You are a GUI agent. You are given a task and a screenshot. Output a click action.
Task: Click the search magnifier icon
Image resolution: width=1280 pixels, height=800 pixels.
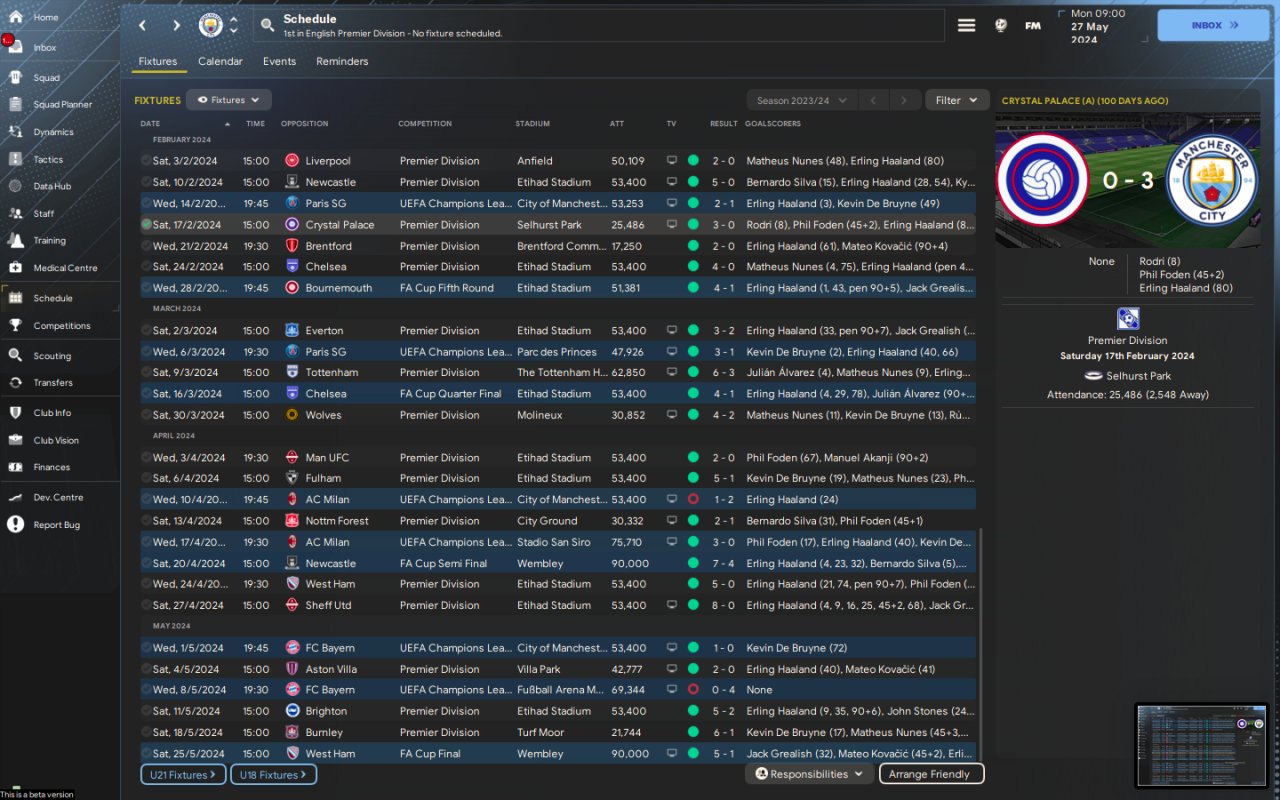click(x=267, y=25)
